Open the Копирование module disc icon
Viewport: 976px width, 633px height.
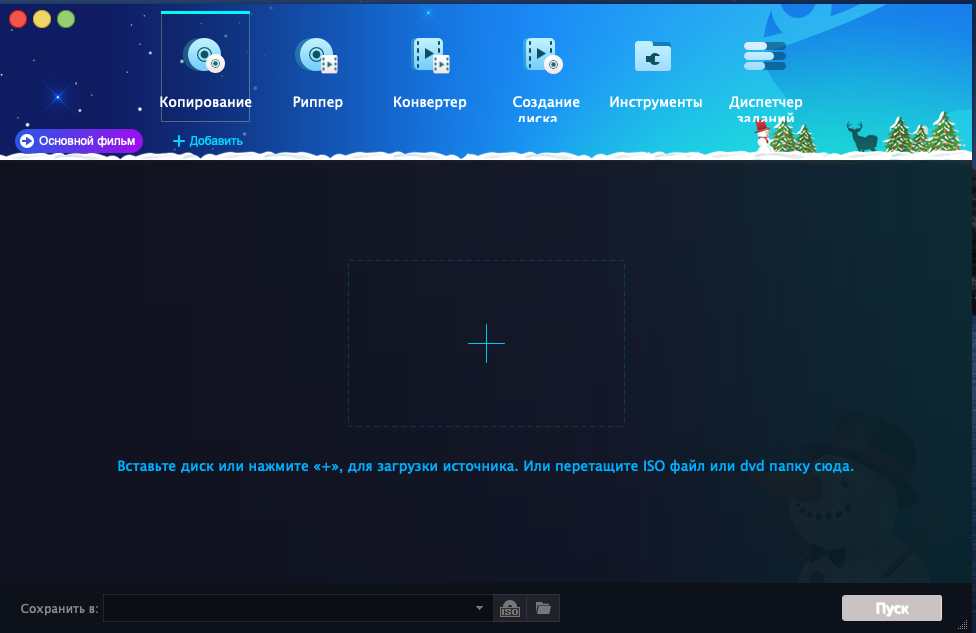coord(204,56)
